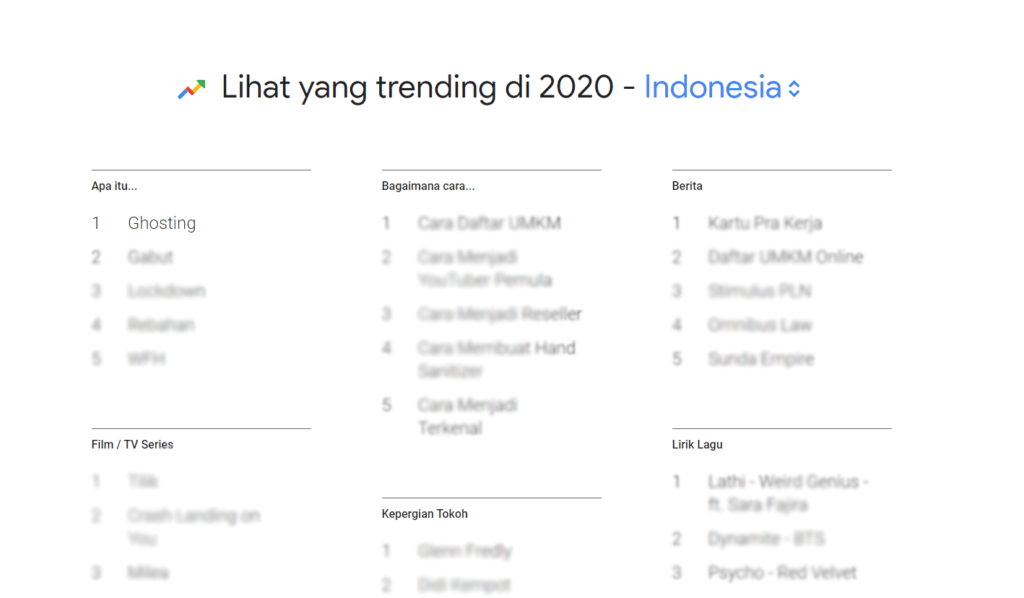Click the Google Trends arrow logo icon
This screenshot has width=1024, height=598.
[x=192, y=89]
